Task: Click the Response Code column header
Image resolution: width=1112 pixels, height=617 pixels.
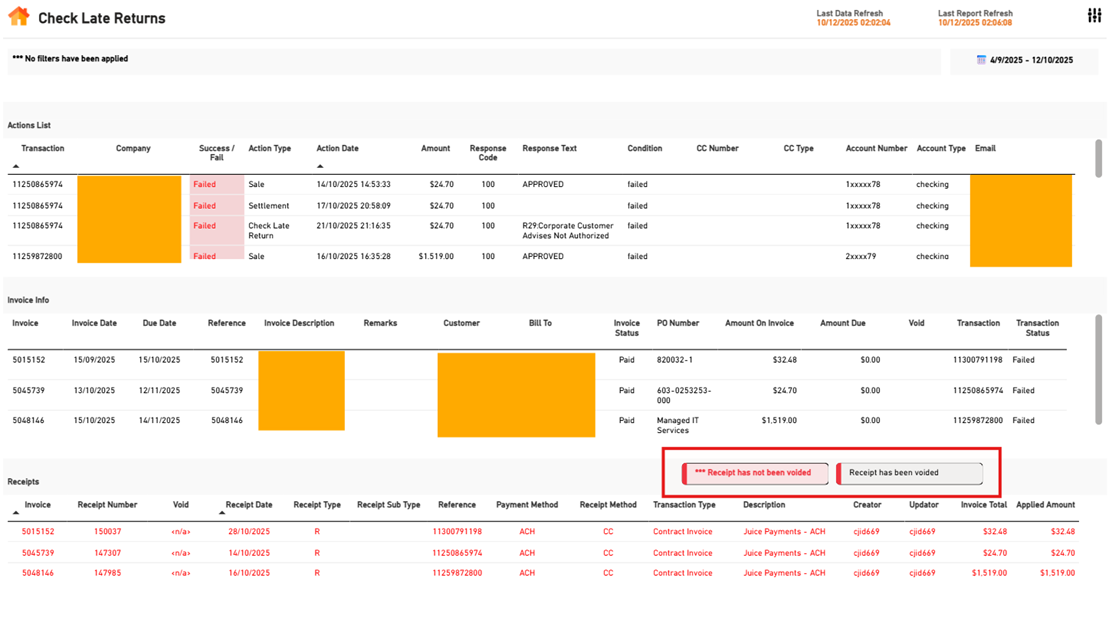Action: coord(488,153)
